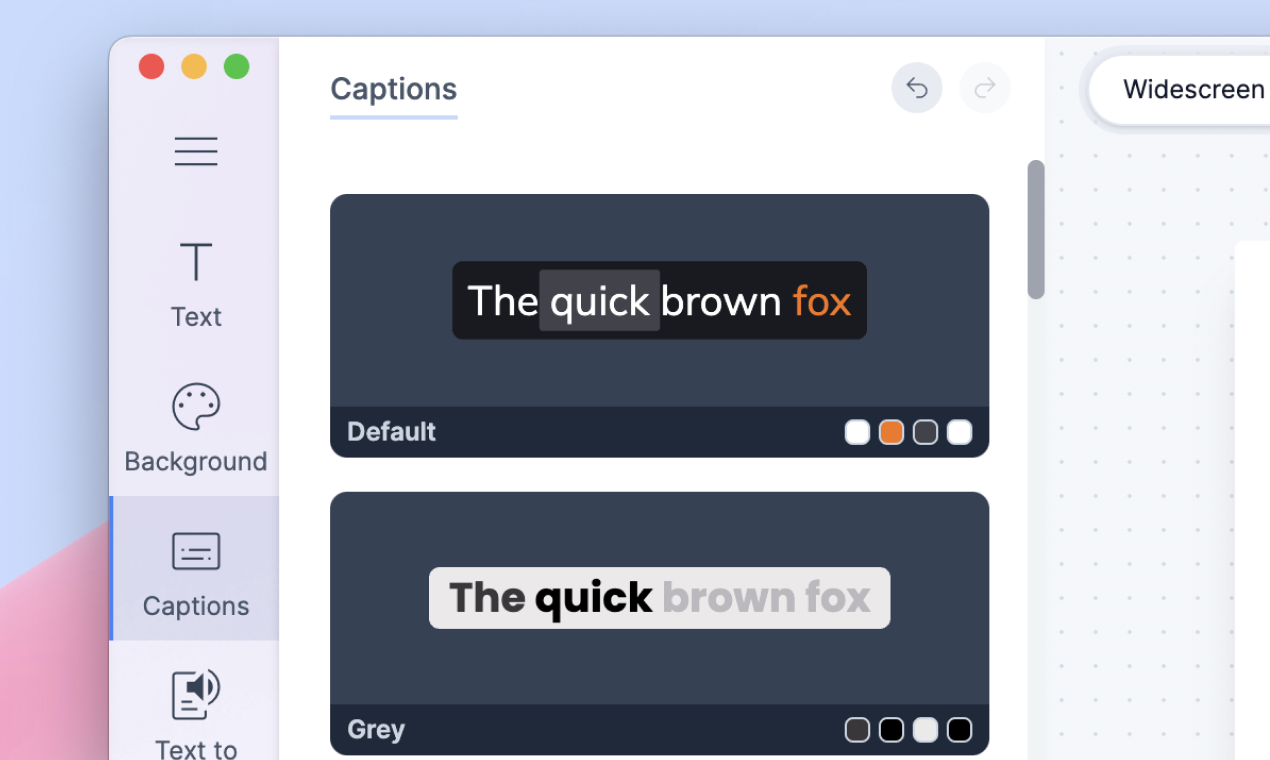Open the hamburger menu in sidebar
Image resolution: width=1270 pixels, height=760 pixels.
[196, 151]
